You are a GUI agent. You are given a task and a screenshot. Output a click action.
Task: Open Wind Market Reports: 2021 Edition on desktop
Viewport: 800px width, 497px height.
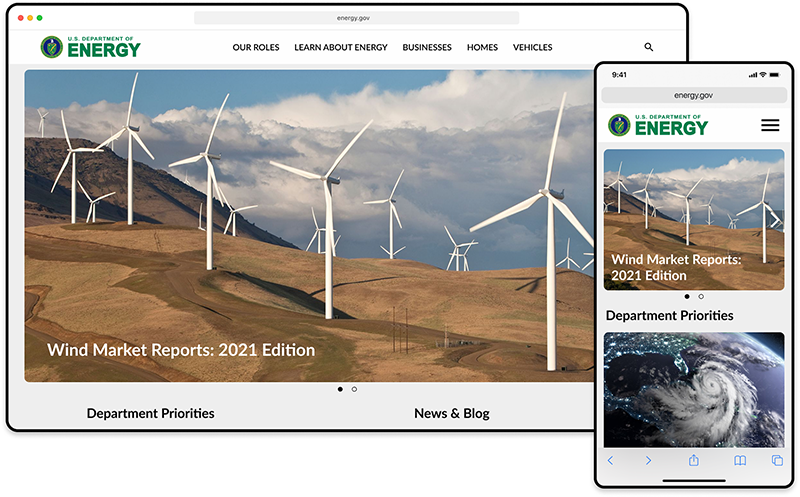click(x=181, y=350)
